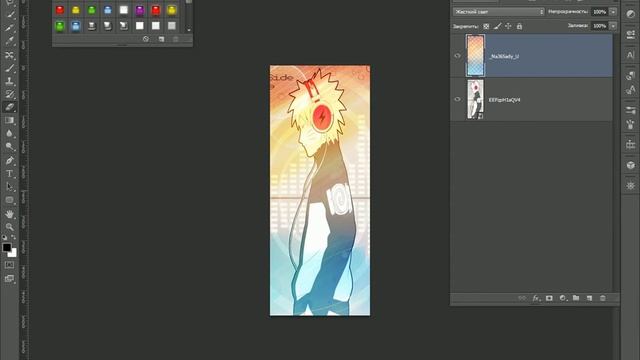Select the Hand tool
This screenshot has width=640, height=360.
[x=9, y=214]
